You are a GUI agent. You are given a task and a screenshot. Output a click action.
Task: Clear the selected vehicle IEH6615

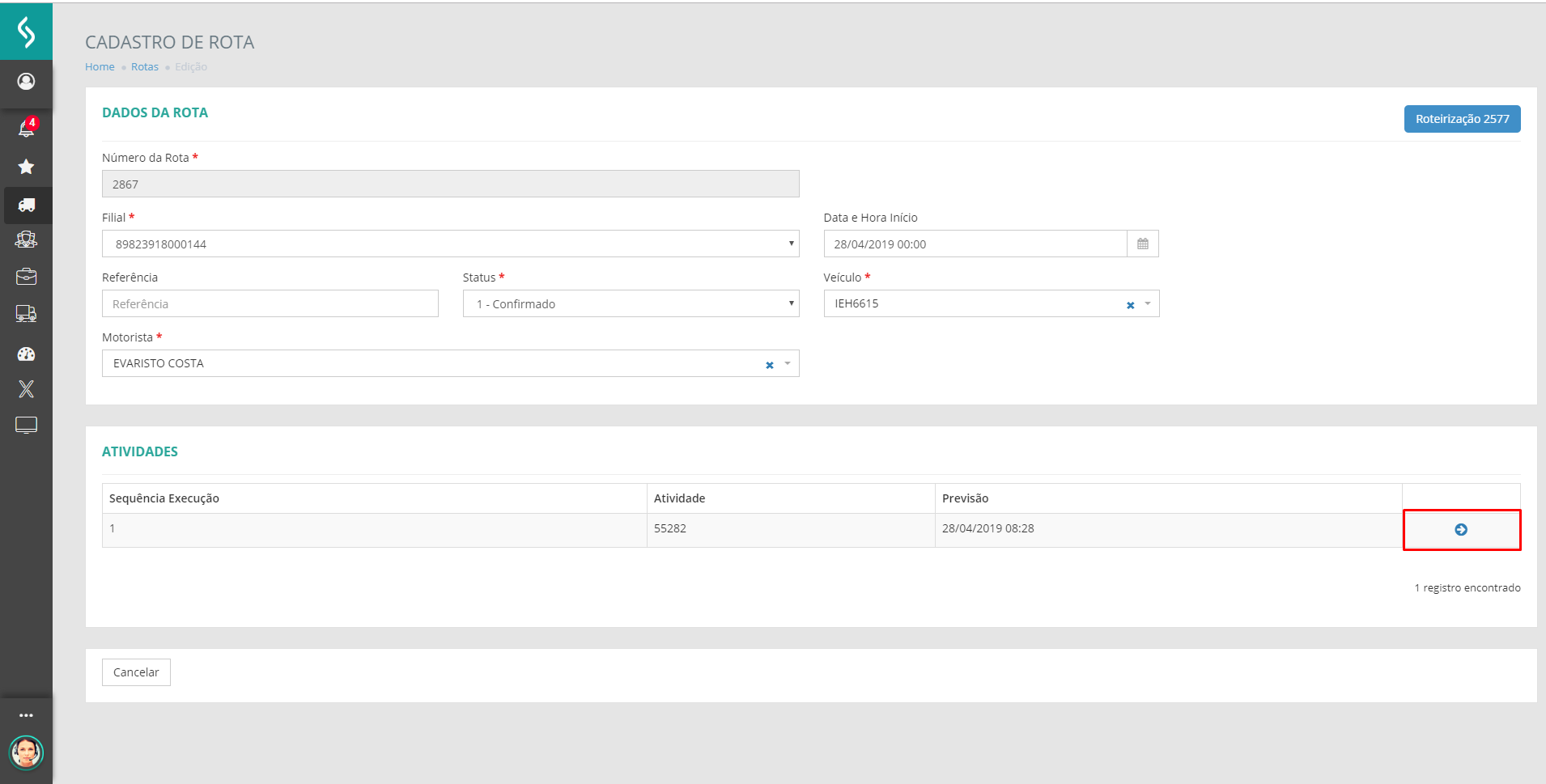(x=1130, y=305)
